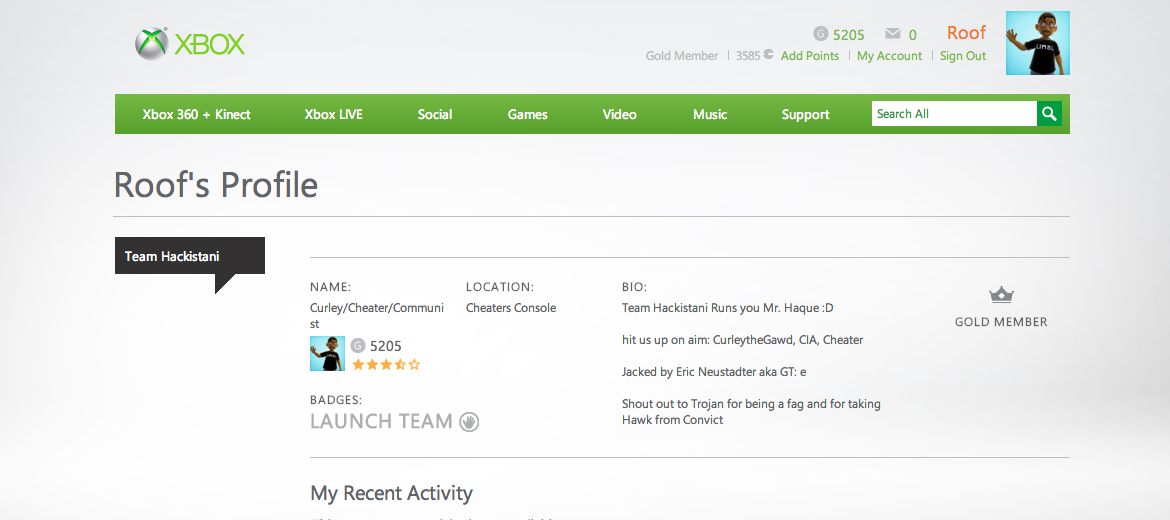Click the Gamerscore G icon beside profile 5205
Viewport: 1170px width, 520px height.
pos(357,345)
